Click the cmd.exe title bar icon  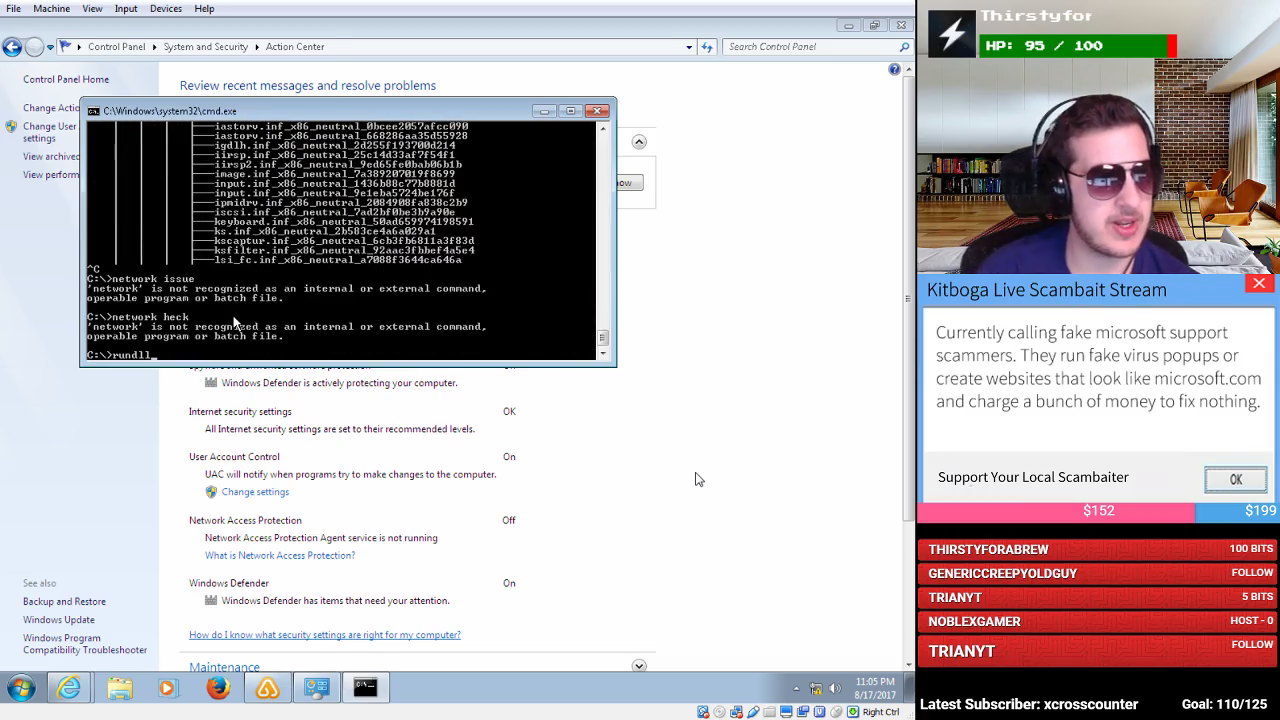pyautogui.click(x=93, y=111)
